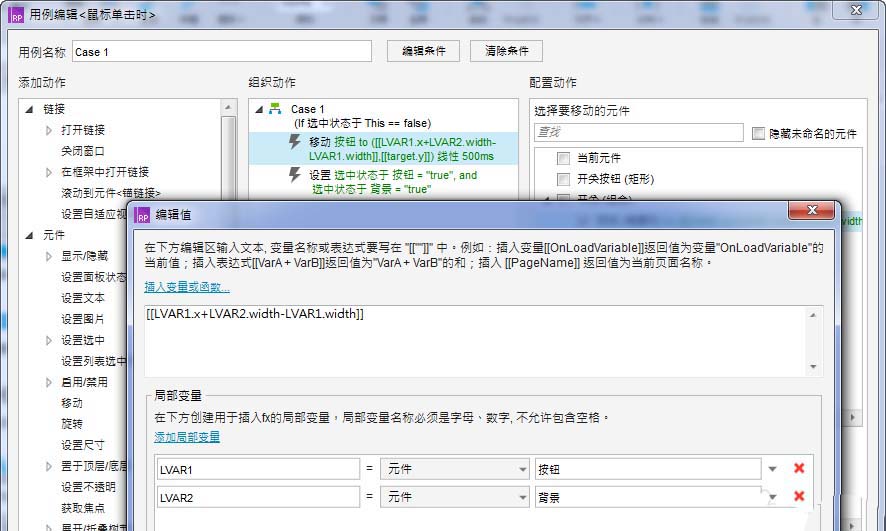Open the 背景 widget dropdown arrow
Image resolution: width=886 pixels, height=531 pixels.
tap(772, 497)
